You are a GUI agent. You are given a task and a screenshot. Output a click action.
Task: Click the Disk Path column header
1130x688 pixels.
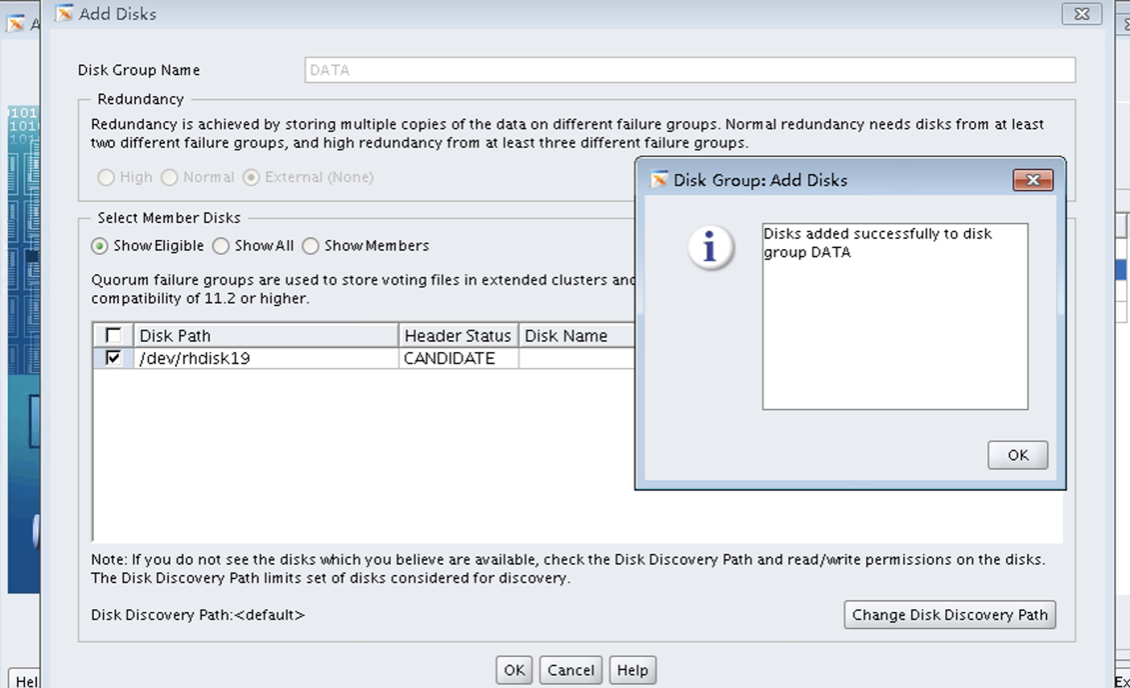pyautogui.click(x=266, y=336)
